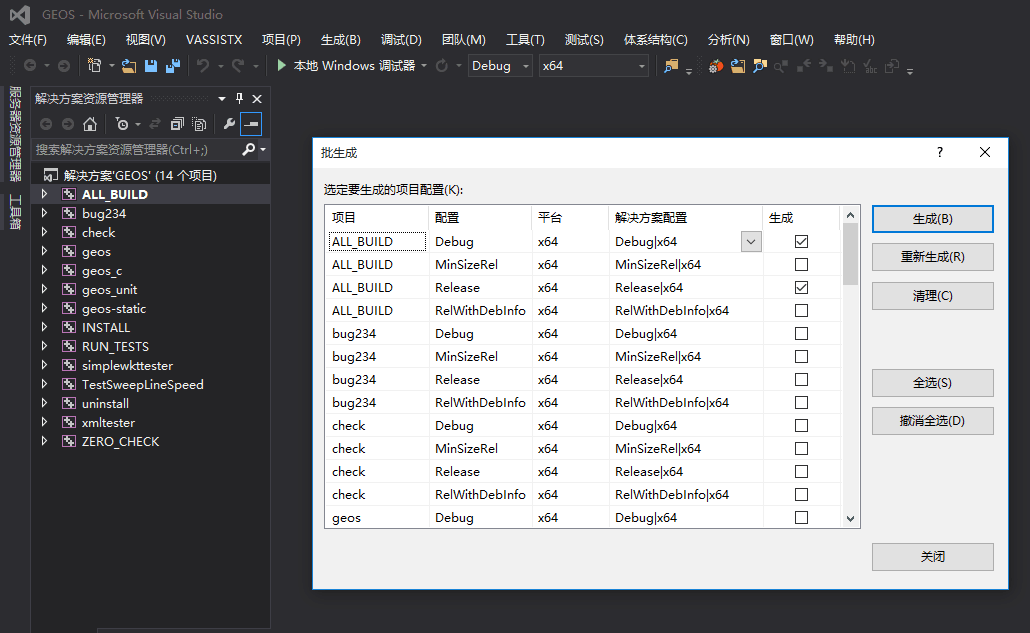
Task: Pin the Solution Explorer panel
Action: point(239,98)
